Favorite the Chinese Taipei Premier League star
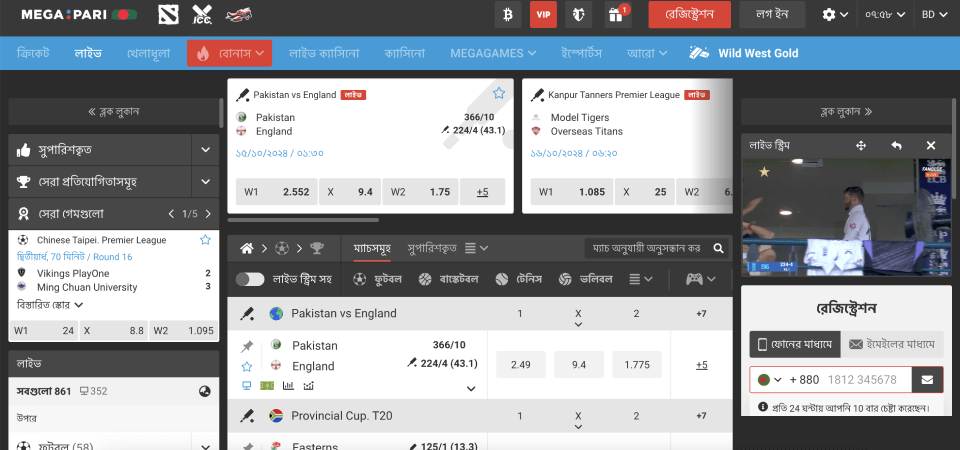Viewport: 960px width, 450px height. coord(205,240)
